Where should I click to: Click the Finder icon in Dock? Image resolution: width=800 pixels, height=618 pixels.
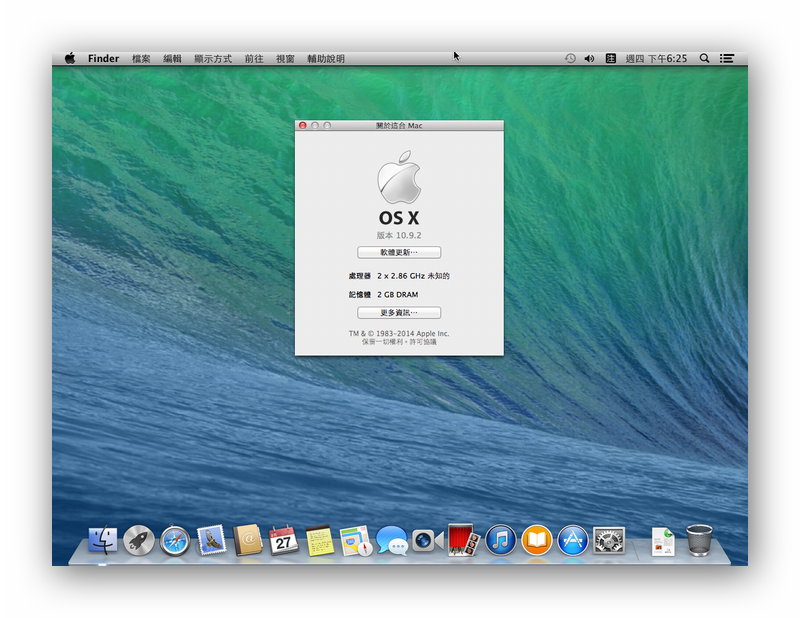point(103,540)
